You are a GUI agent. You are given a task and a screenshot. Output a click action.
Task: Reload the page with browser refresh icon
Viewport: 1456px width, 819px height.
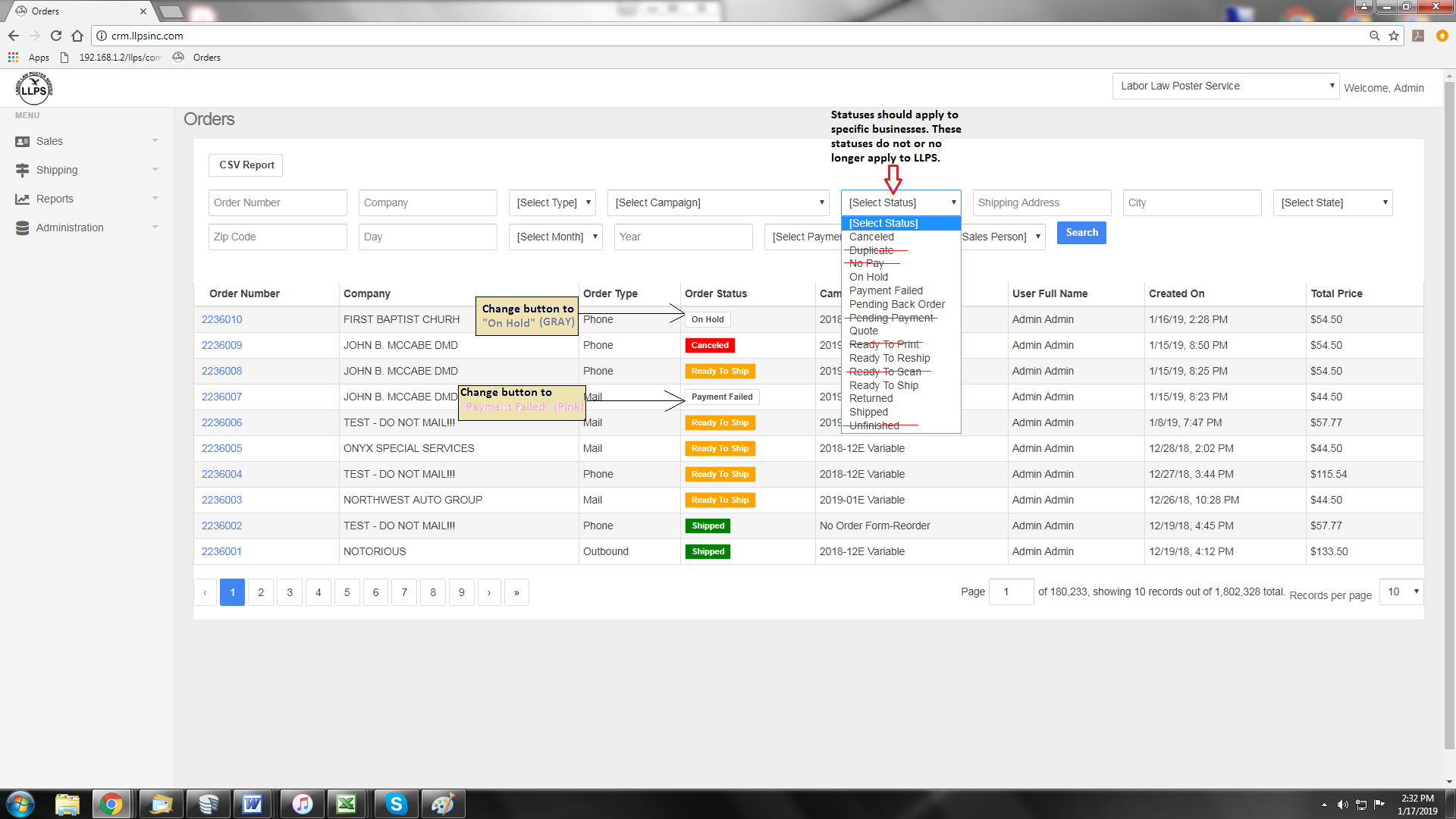55,36
